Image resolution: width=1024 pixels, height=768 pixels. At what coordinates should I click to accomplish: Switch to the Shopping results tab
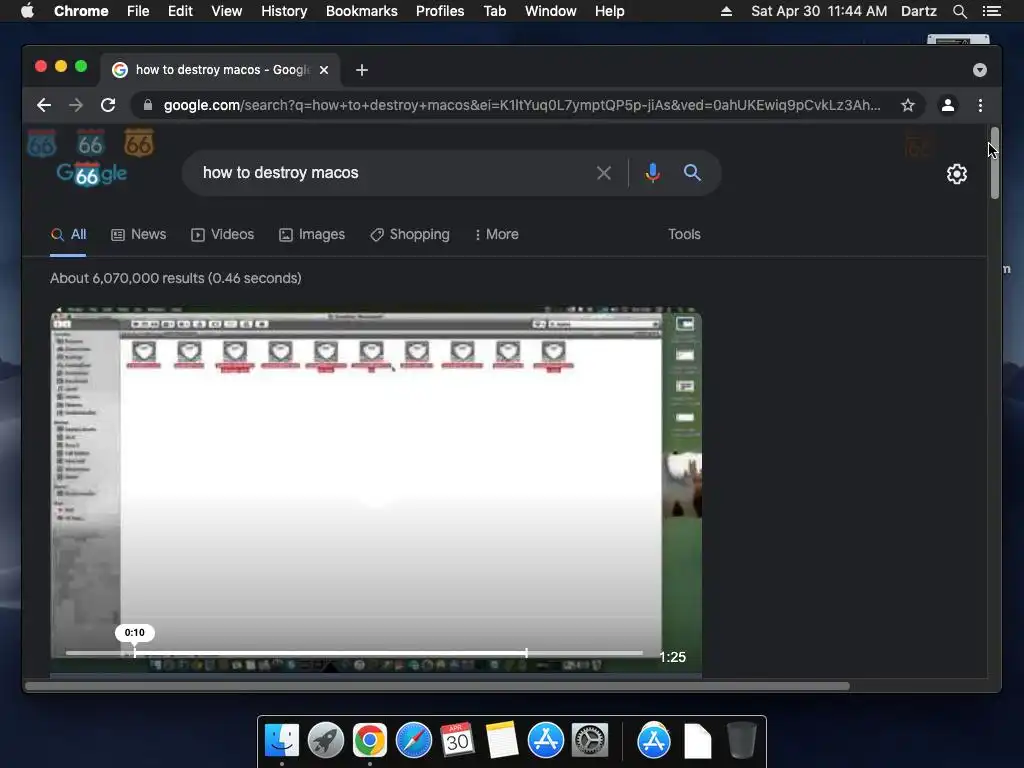point(409,234)
